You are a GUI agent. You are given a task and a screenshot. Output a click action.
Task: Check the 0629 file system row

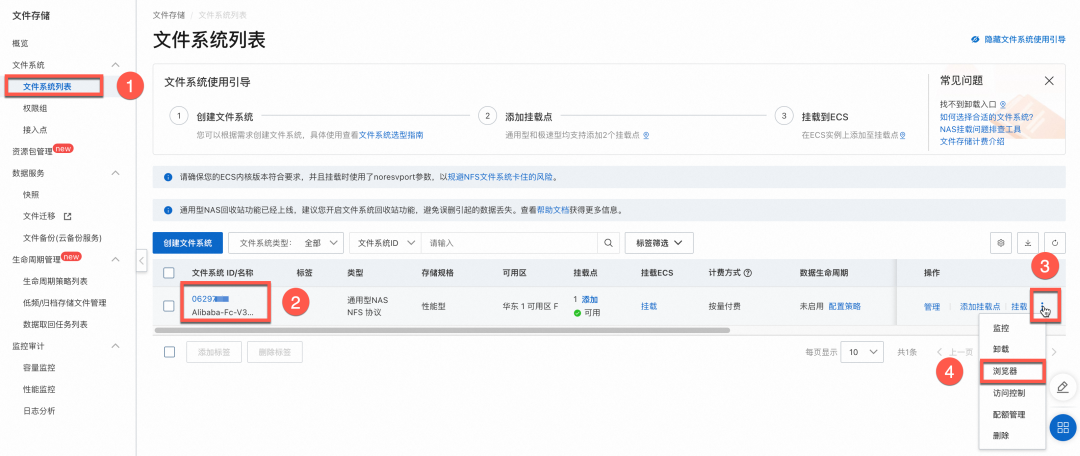(169, 306)
